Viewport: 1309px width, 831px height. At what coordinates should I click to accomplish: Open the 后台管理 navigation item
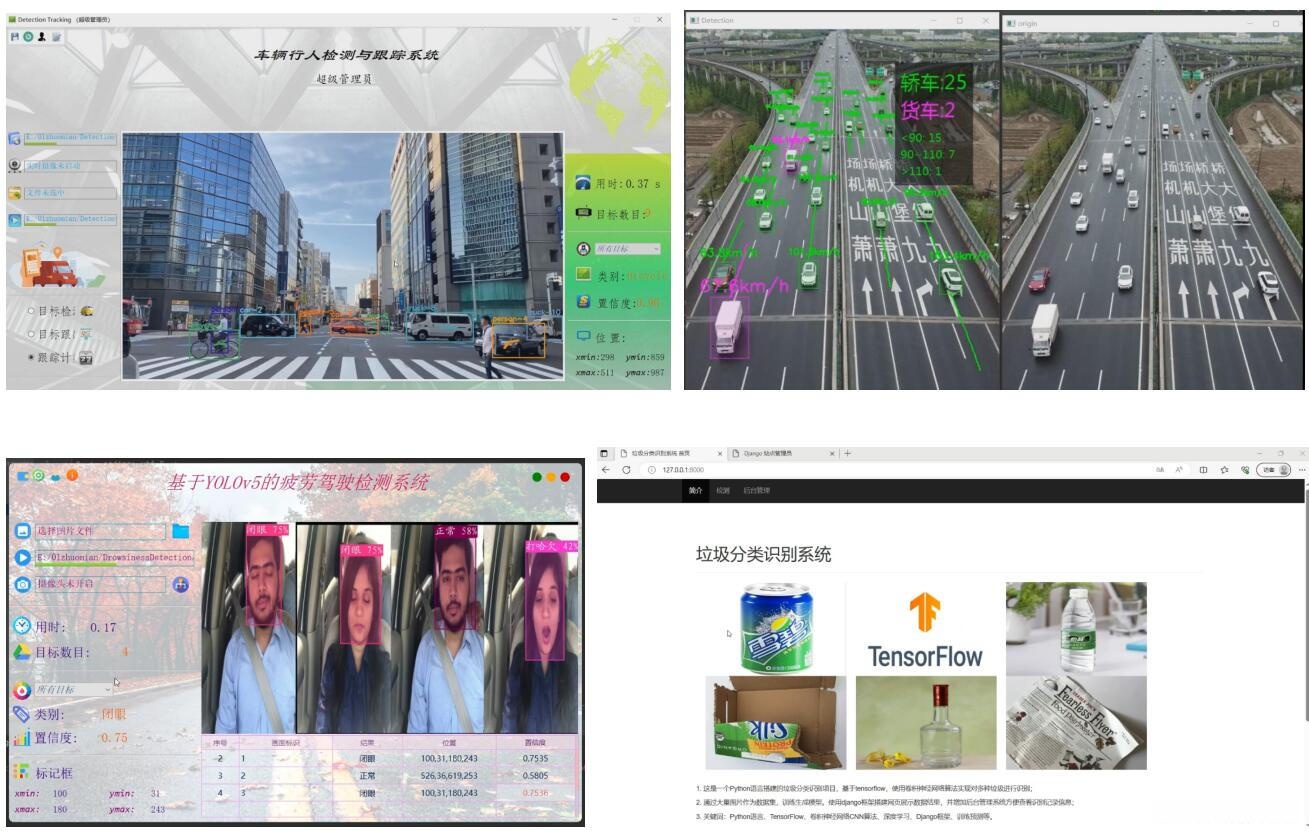756,491
